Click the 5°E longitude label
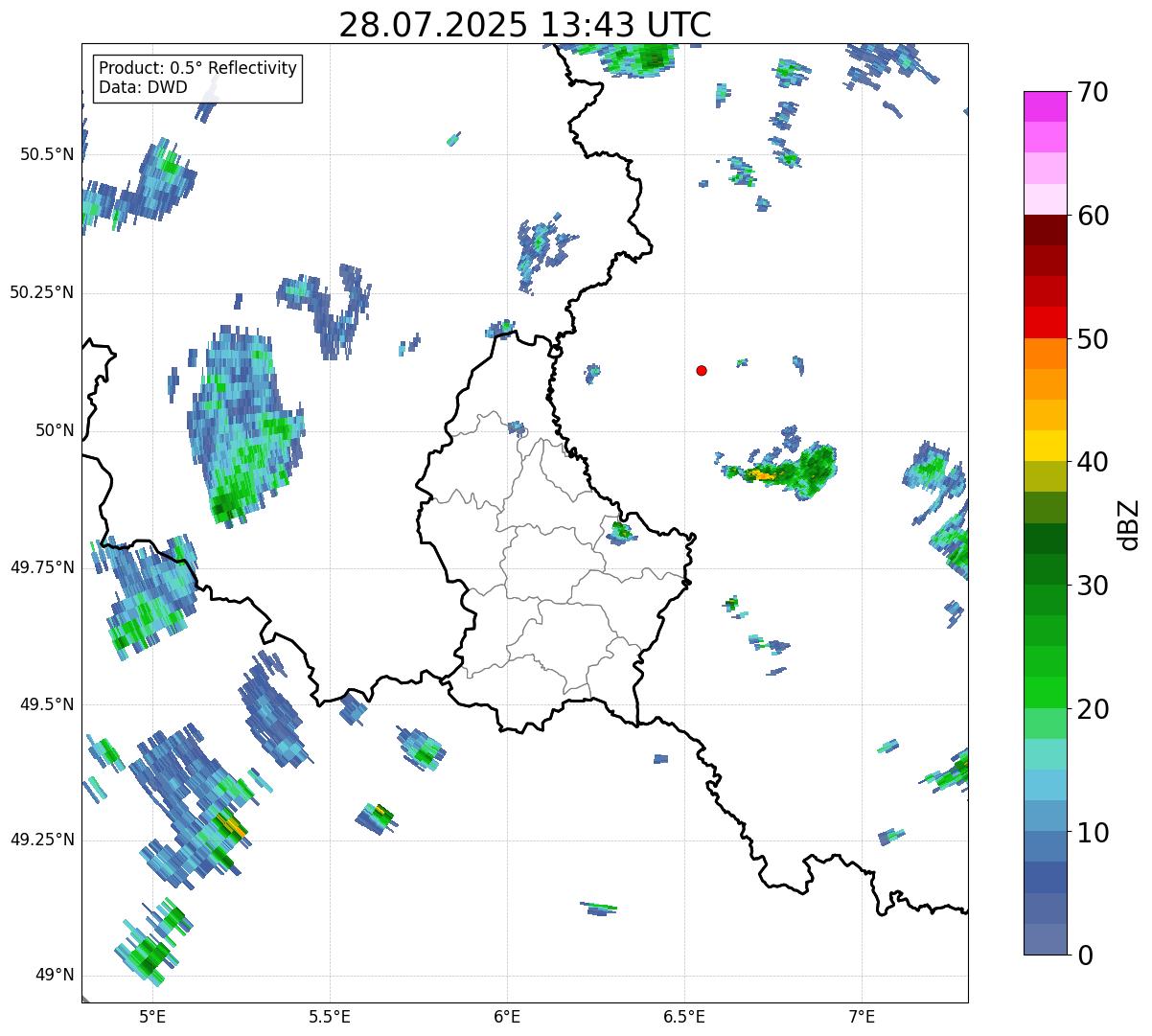 point(152,1016)
